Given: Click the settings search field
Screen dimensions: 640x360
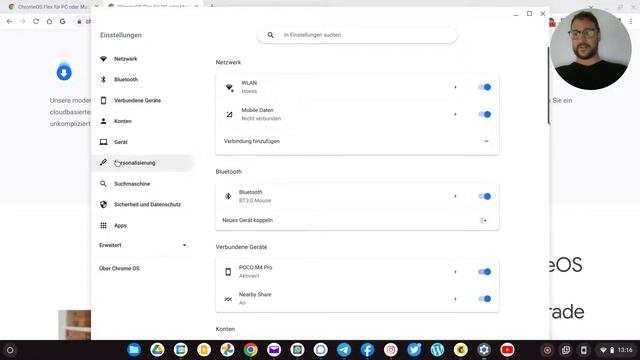Looking at the screenshot, I should pyautogui.click(x=357, y=35).
